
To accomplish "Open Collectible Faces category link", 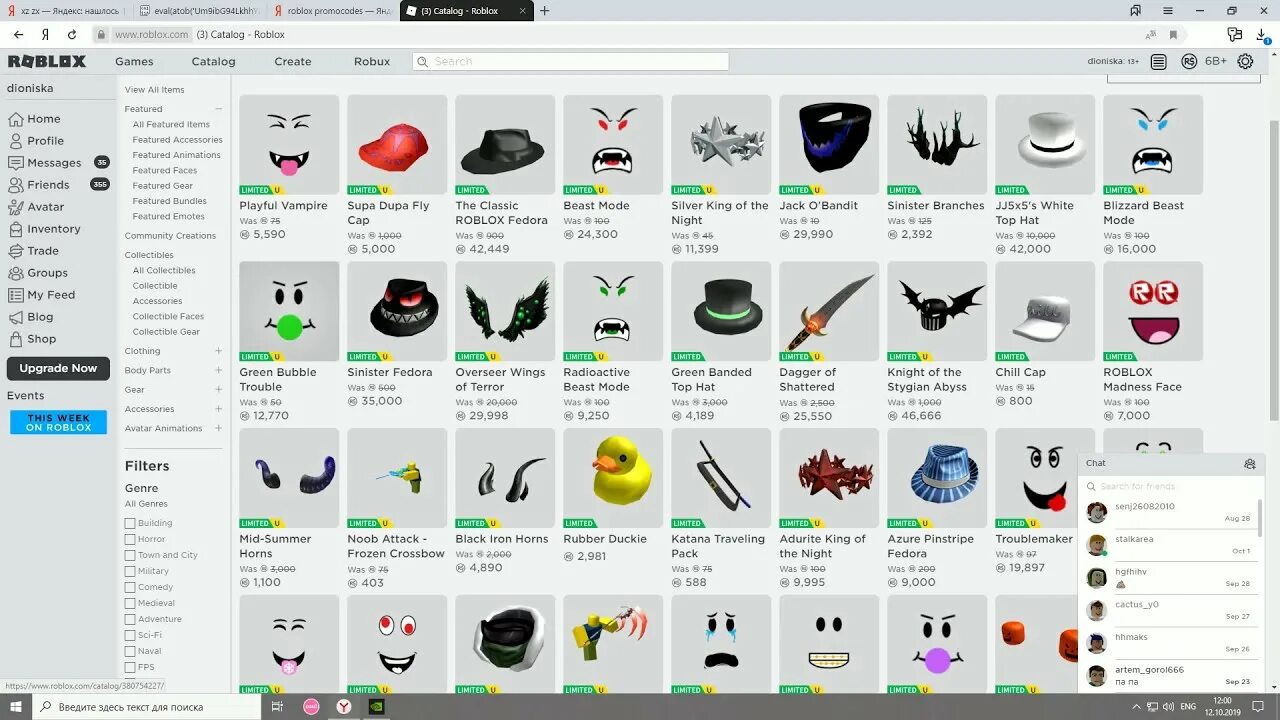I will point(168,317).
